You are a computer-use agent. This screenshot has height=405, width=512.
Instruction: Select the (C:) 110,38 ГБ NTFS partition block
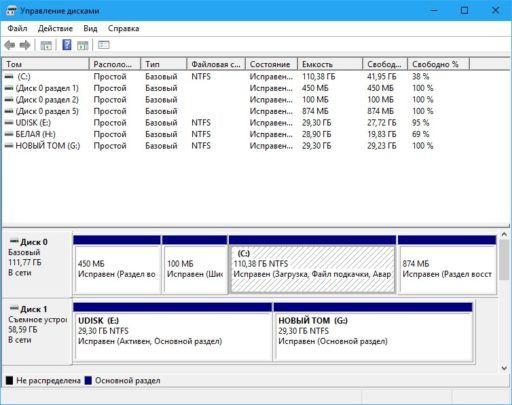pos(312,265)
